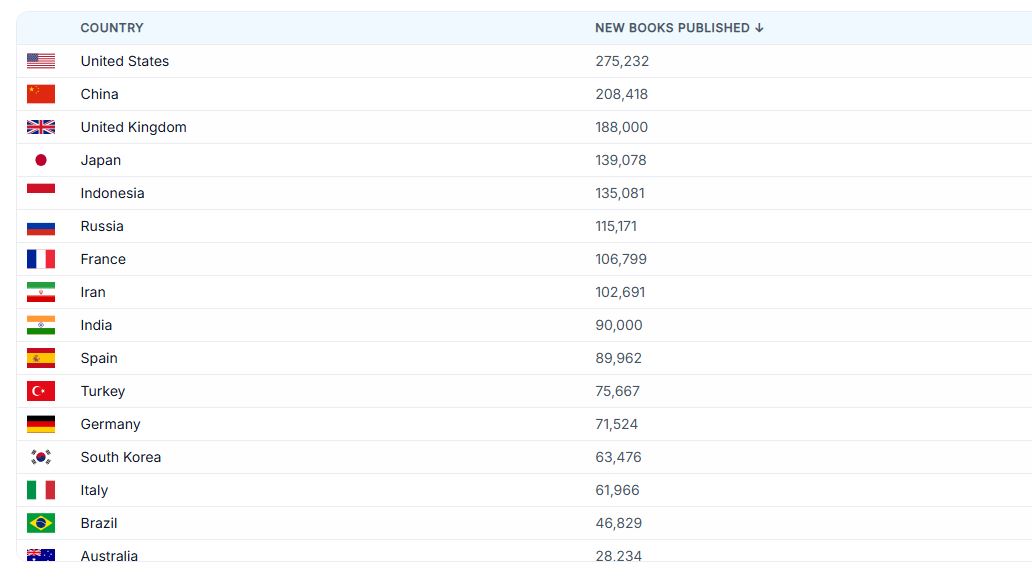Click the value 208,418
Screen dimensions: 1032x585
pos(621,94)
